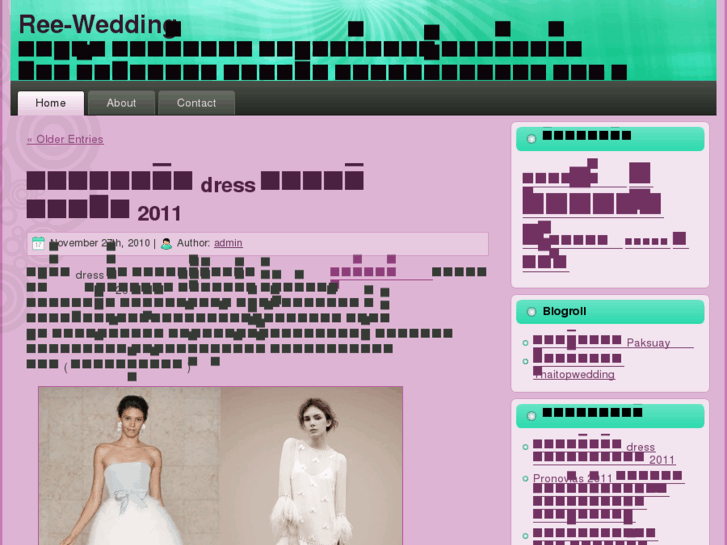Image resolution: width=727 pixels, height=545 pixels.
Task: Click the calendar icon beside the post date
Action: 38,243
